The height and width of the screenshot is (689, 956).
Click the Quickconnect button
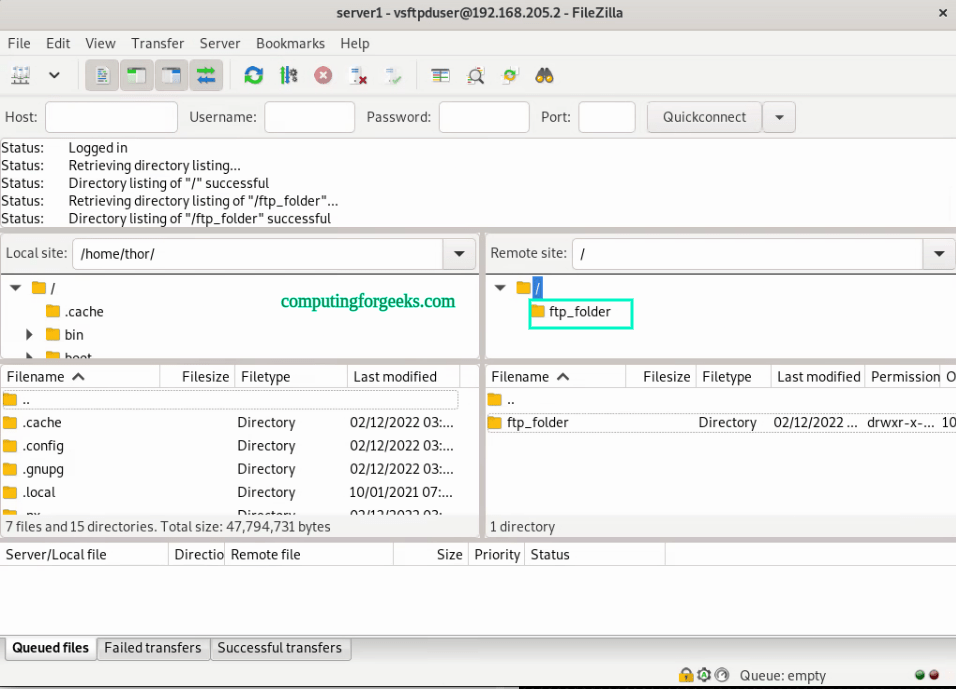(x=703, y=116)
